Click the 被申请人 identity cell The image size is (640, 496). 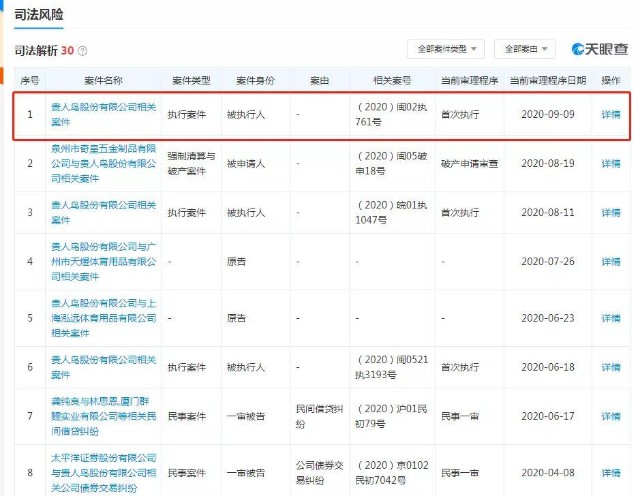point(246,164)
